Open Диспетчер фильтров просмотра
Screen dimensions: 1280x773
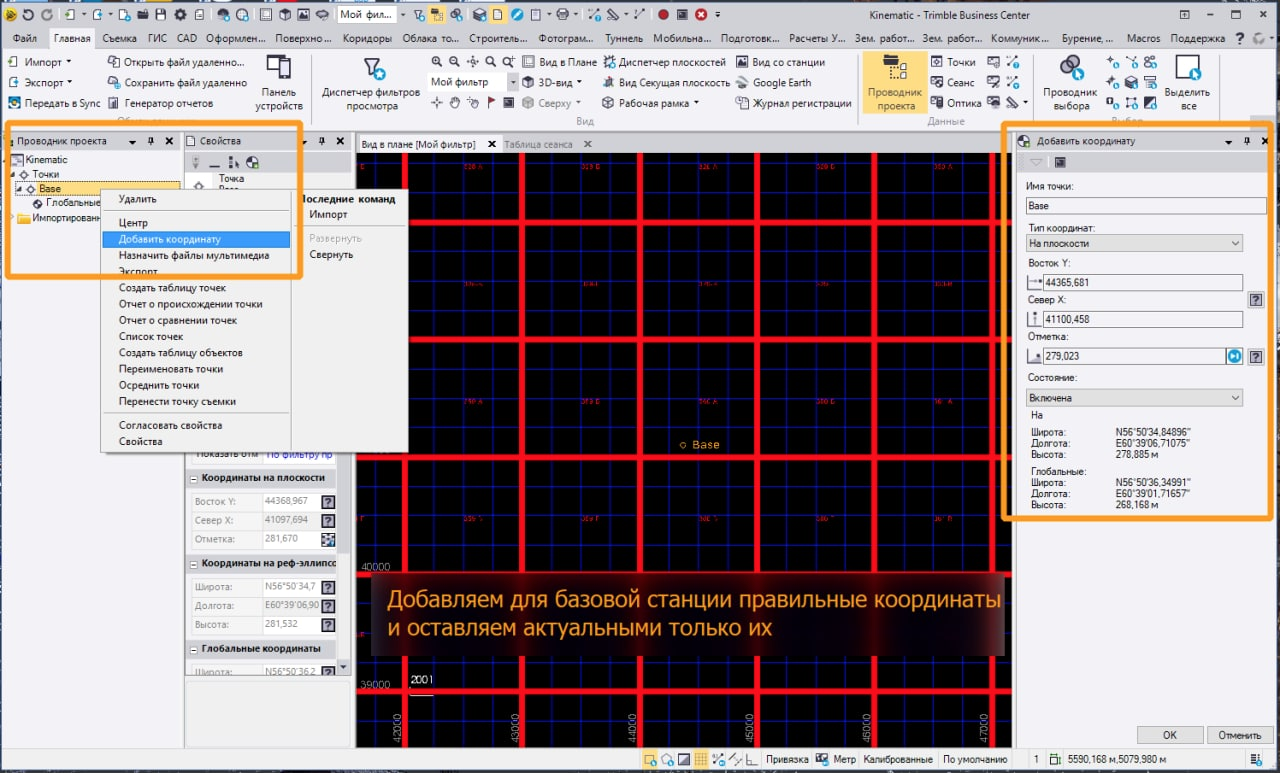(372, 83)
